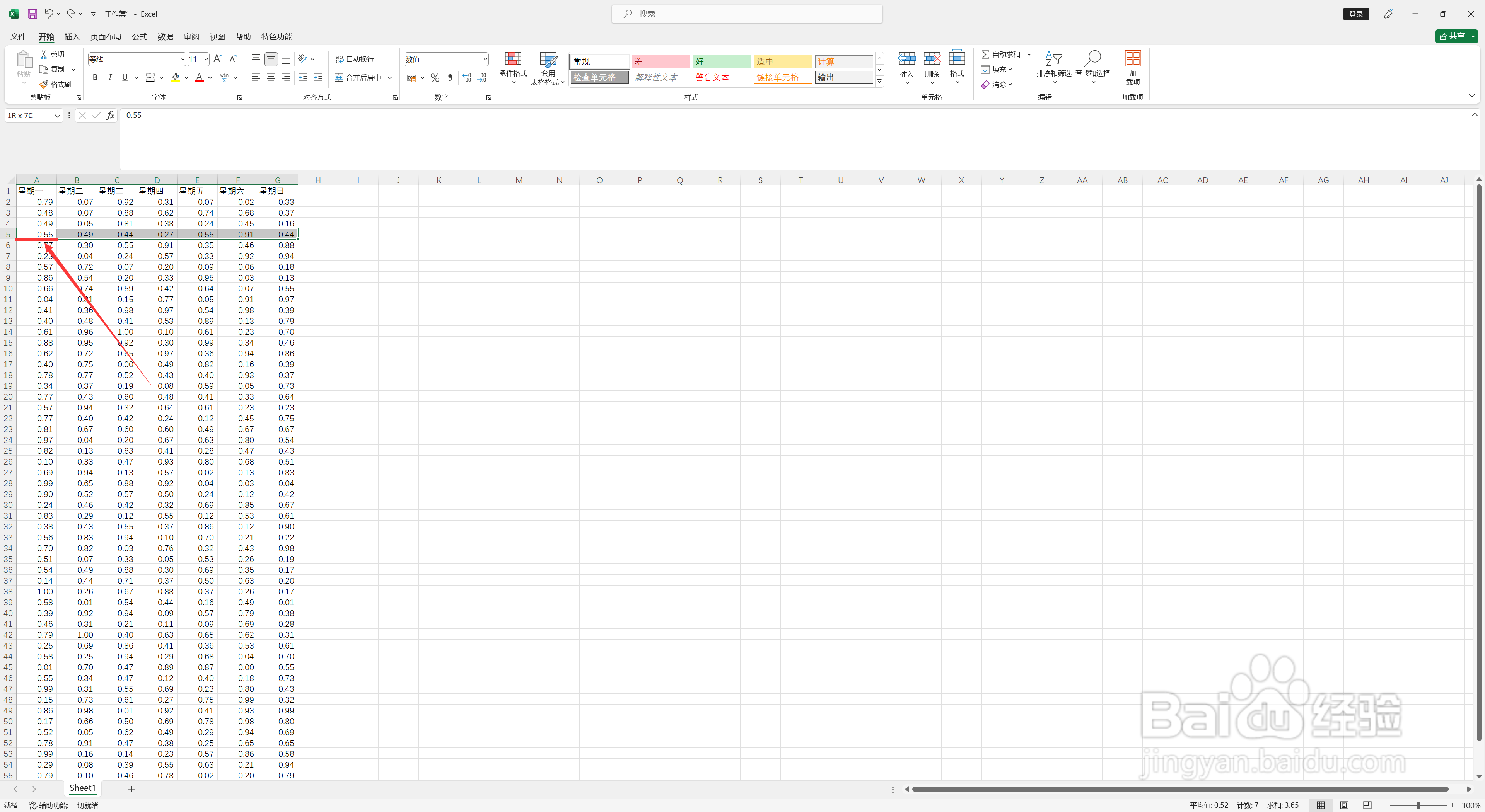Switch to the 插入 ribbon tab
Image resolution: width=1485 pixels, height=812 pixels.
(x=72, y=36)
